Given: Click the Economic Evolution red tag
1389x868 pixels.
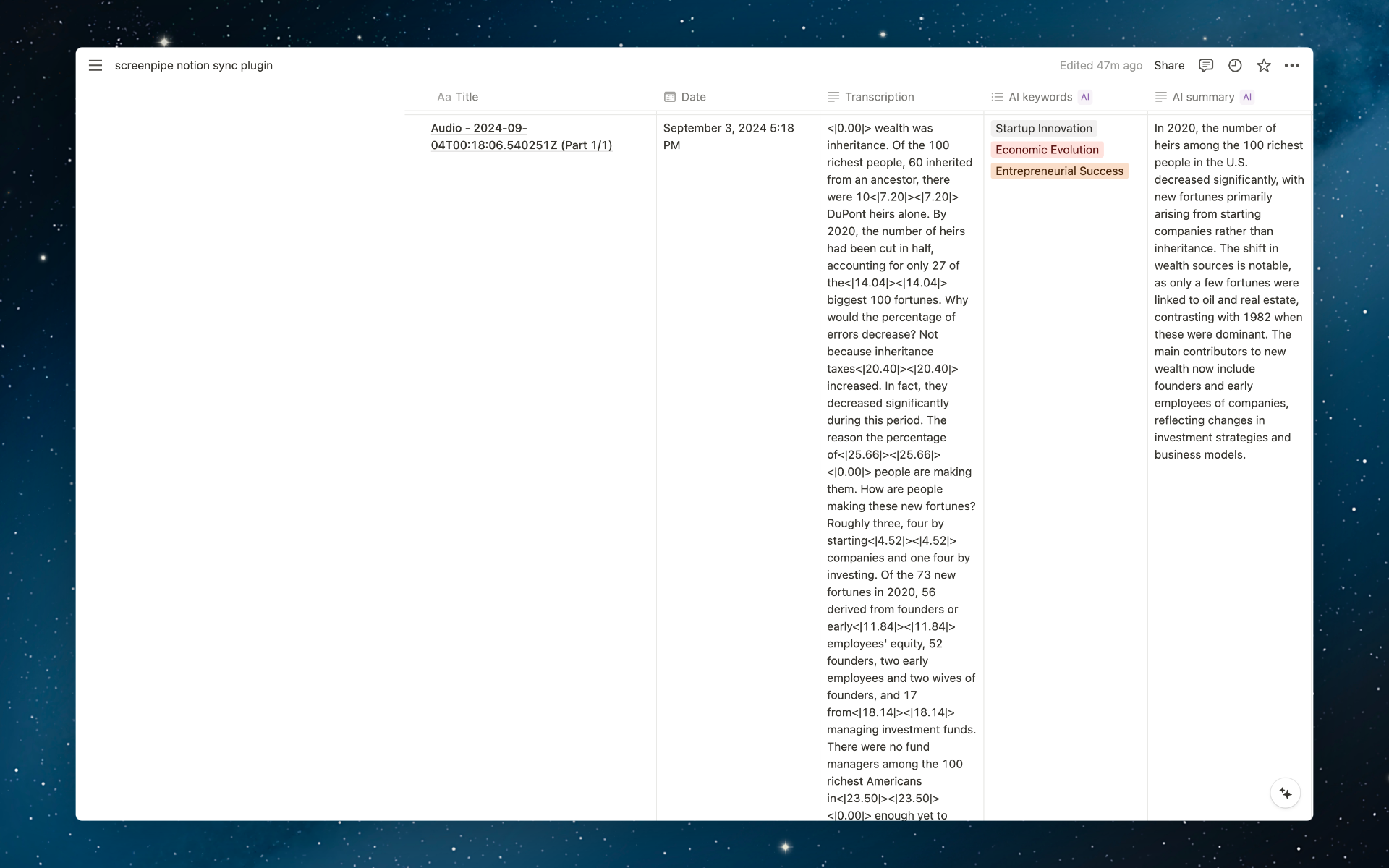Looking at the screenshot, I should (x=1046, y=150).
